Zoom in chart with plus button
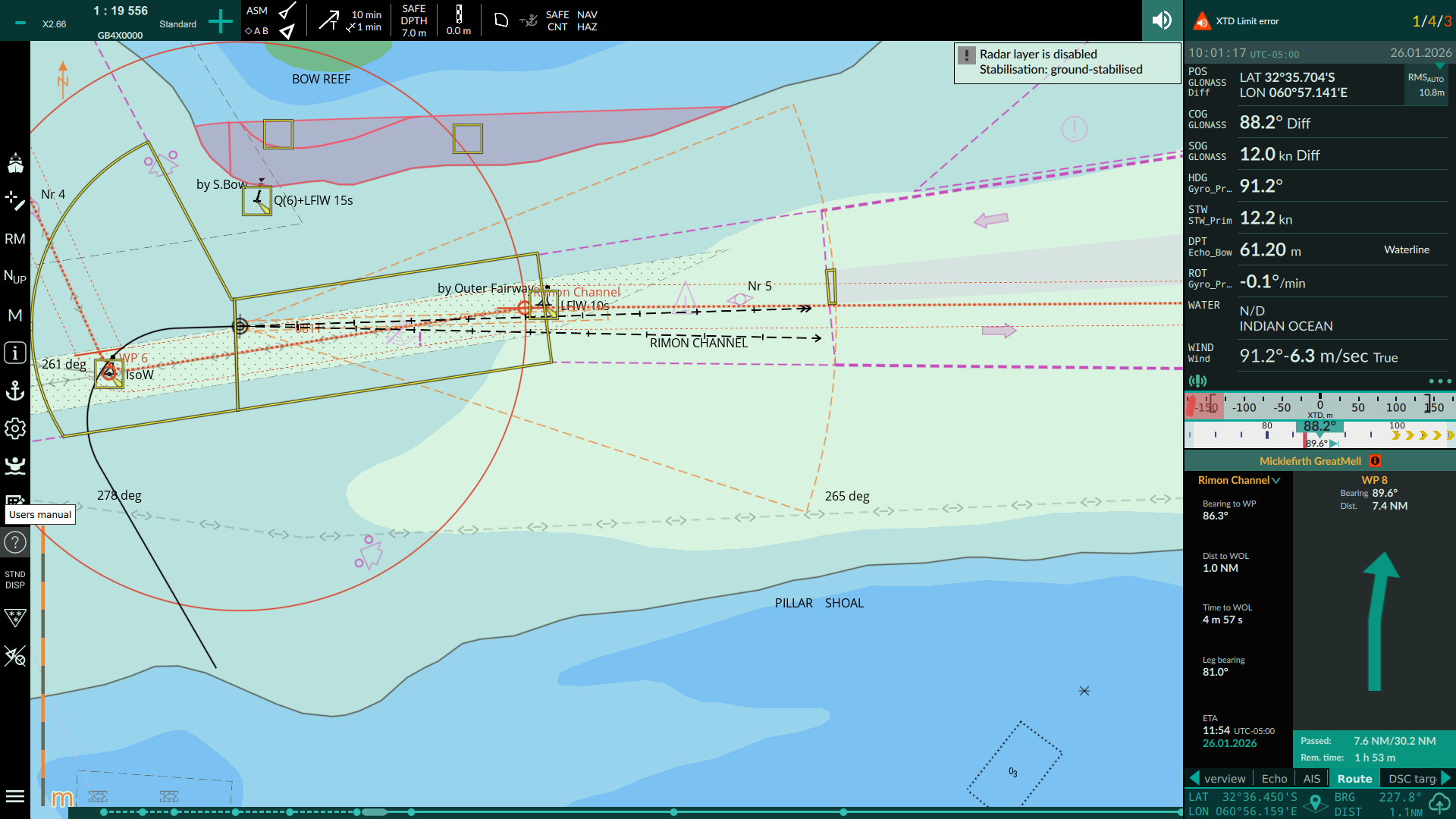 [x=220, y=21]
